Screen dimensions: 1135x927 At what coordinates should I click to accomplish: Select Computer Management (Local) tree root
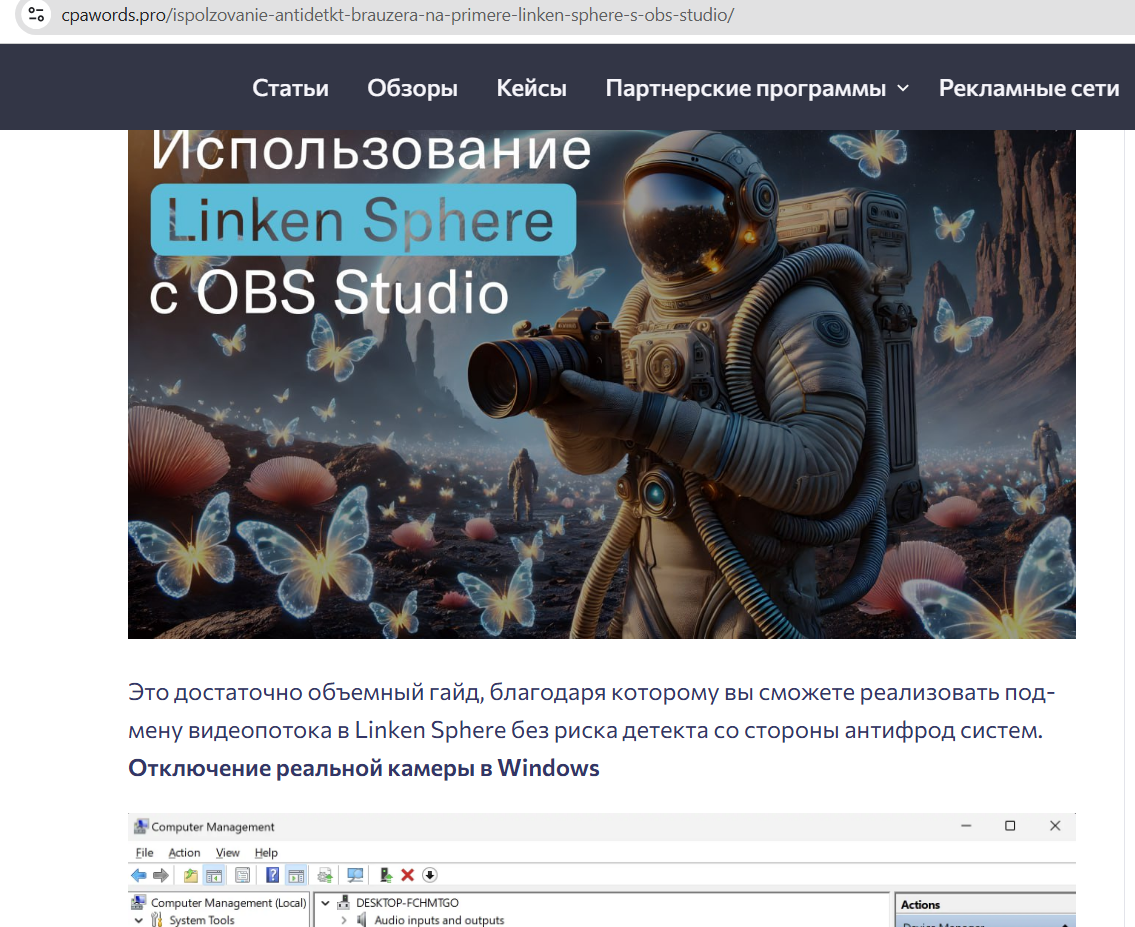(x=228, y=902)
